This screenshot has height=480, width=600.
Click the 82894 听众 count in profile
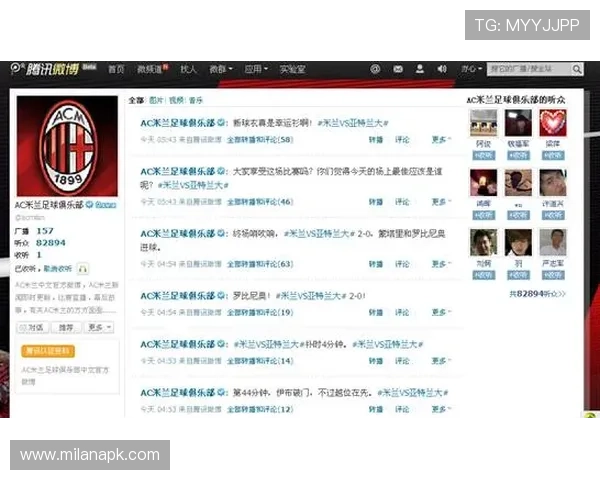[x=51, y=243]
